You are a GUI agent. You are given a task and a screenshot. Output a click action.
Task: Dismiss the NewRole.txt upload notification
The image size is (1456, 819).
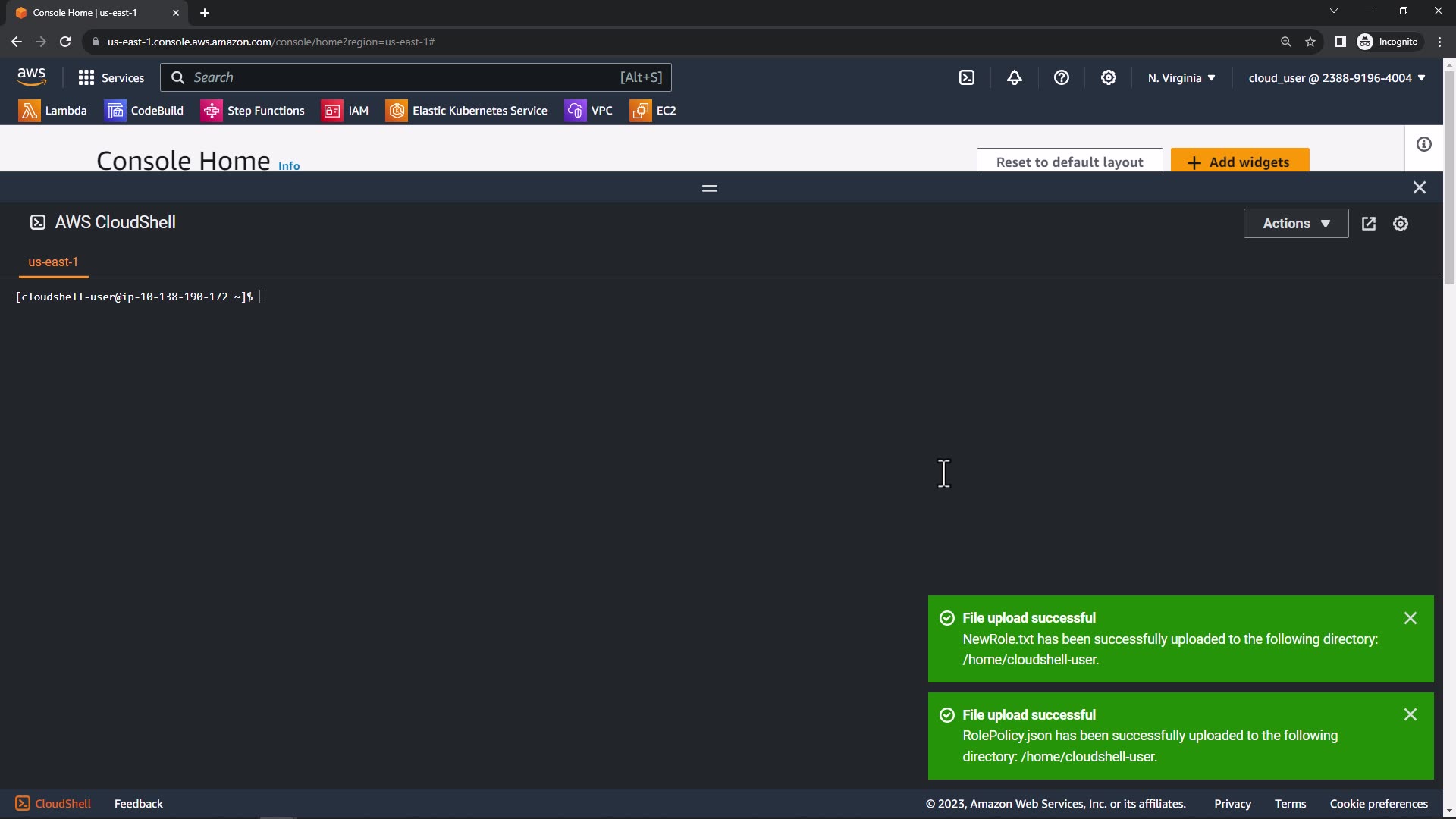(x=1410, y=618)
